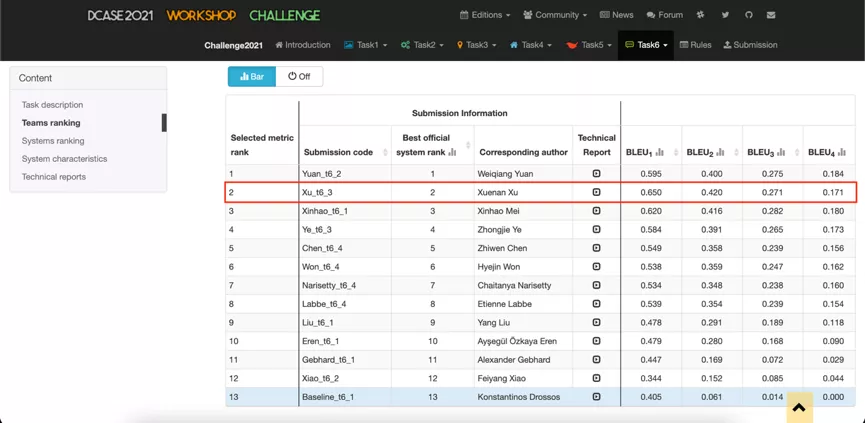Jump to Systems ranking section
The height and width of the screenshot is (423, 865).
coord(53,141)
